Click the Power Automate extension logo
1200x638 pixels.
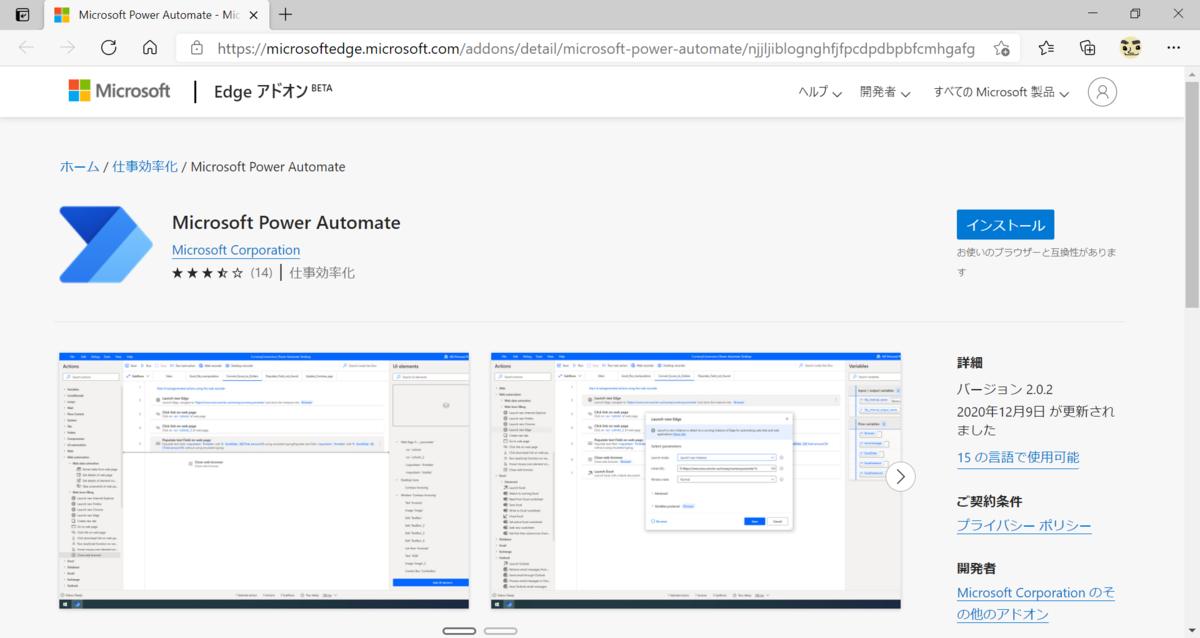(105, 245)
